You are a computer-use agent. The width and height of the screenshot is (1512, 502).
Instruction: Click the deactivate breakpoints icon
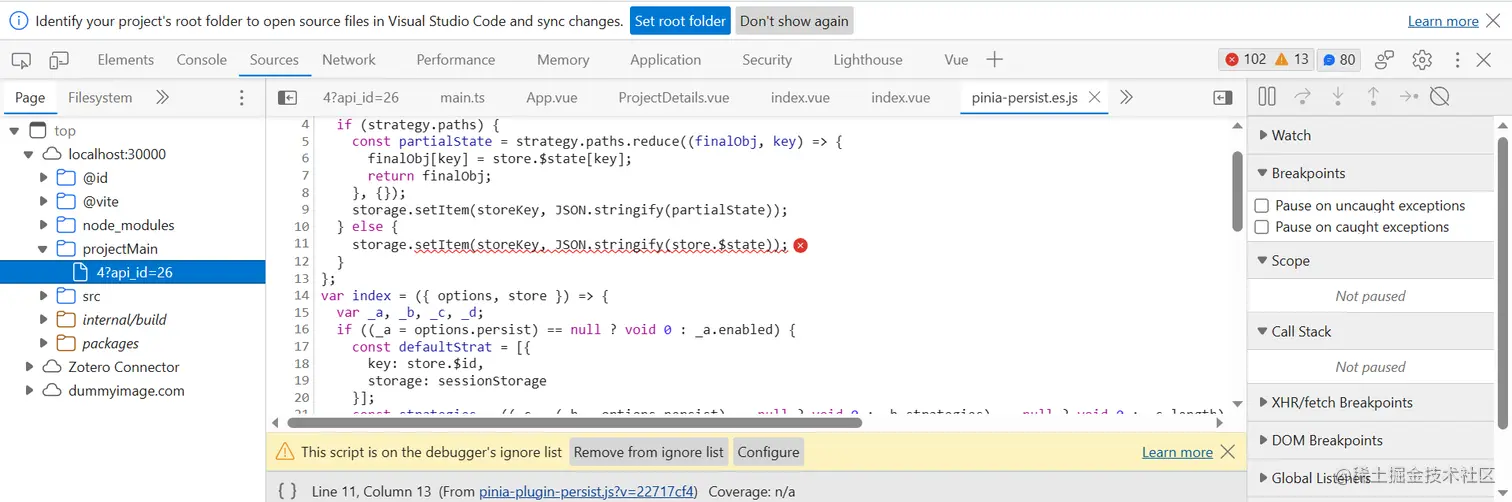(x=1439, y=97)
